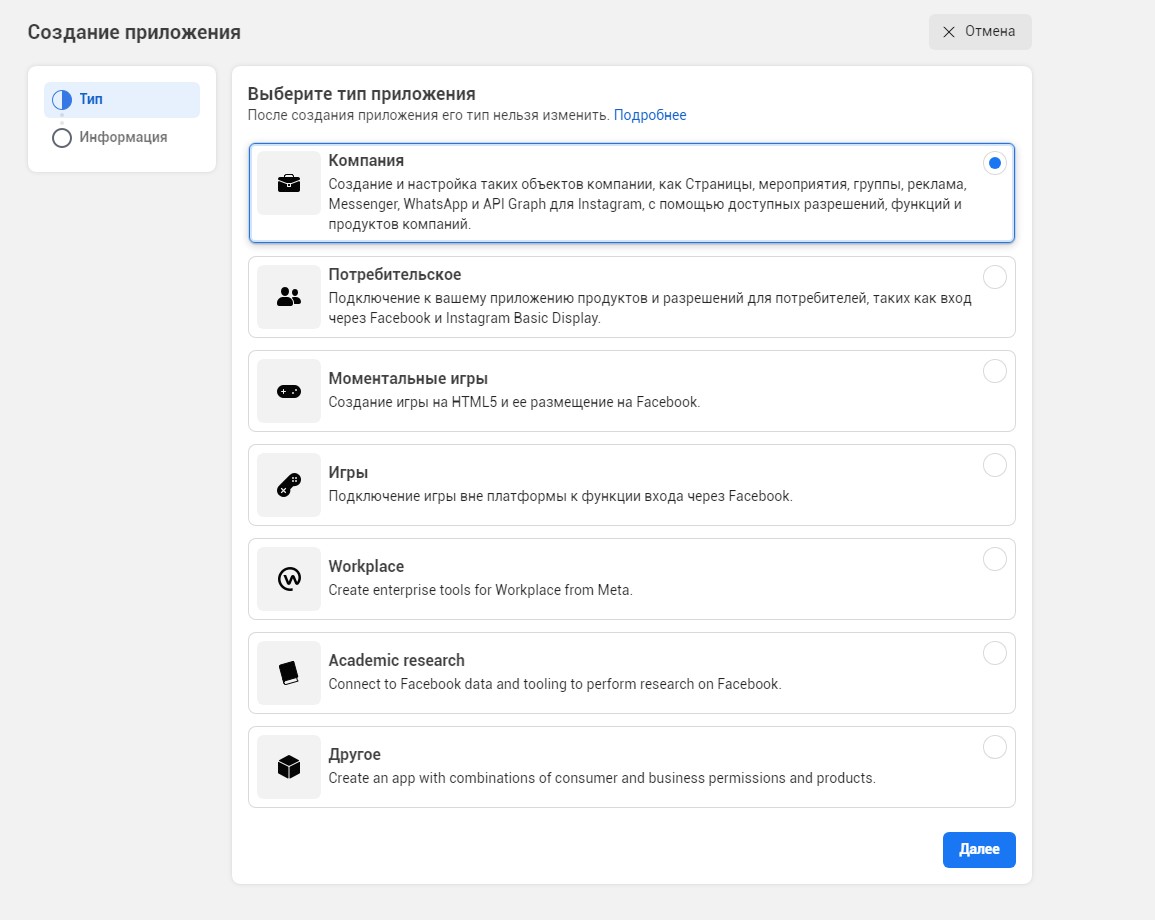Select the Моментальные игры radio button
The image size is (1155, 920).
tap(994, 371)
